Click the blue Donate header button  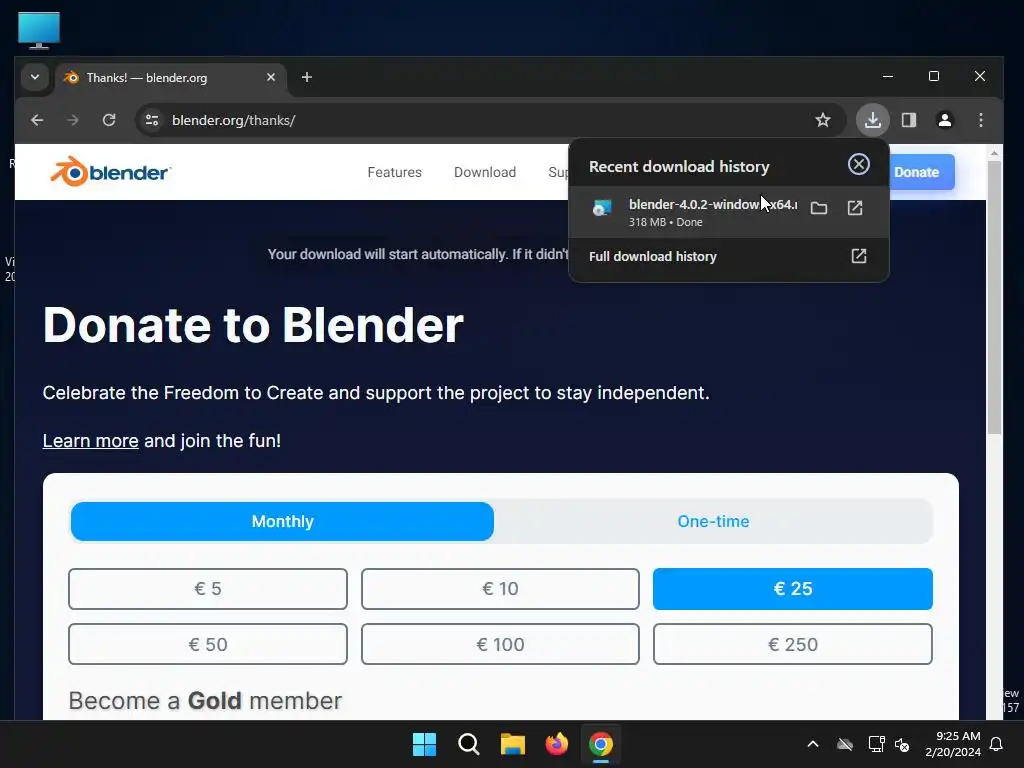[921, 172]
